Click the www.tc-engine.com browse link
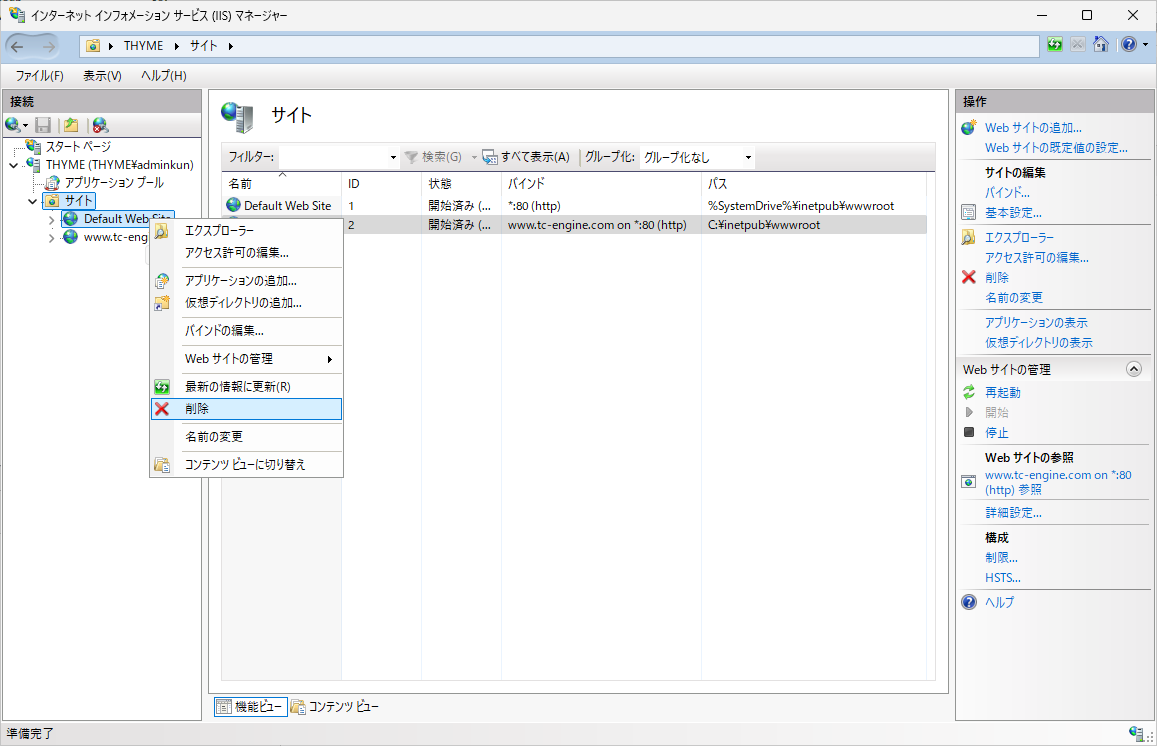This screenshot has width=1157, height=746. point(1058,483)
